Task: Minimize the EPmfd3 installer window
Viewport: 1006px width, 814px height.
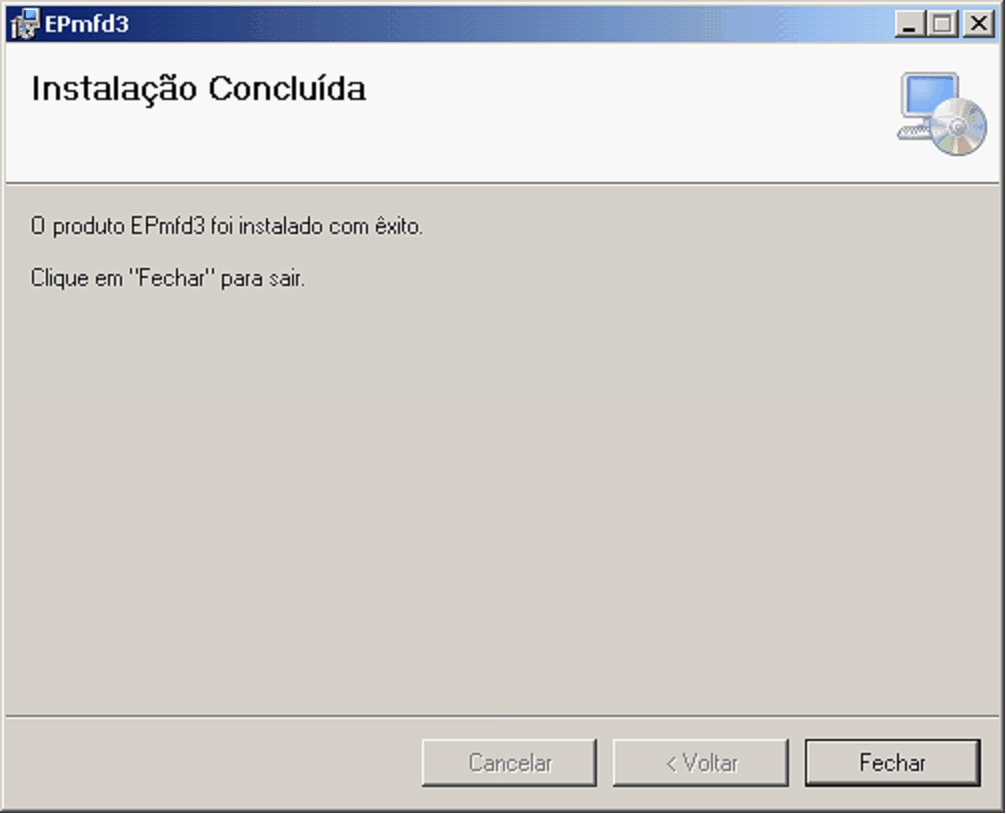Action: coord(910,24)
